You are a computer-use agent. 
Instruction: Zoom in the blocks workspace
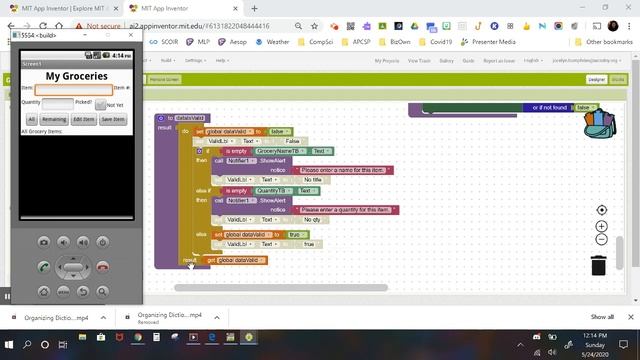coord(601,226)
